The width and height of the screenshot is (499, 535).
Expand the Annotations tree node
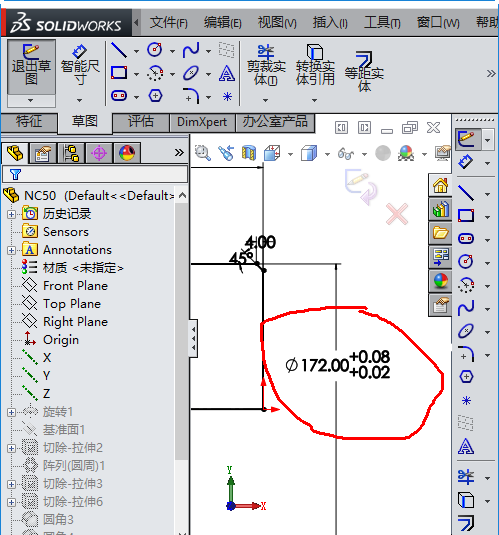coord(11,250)
